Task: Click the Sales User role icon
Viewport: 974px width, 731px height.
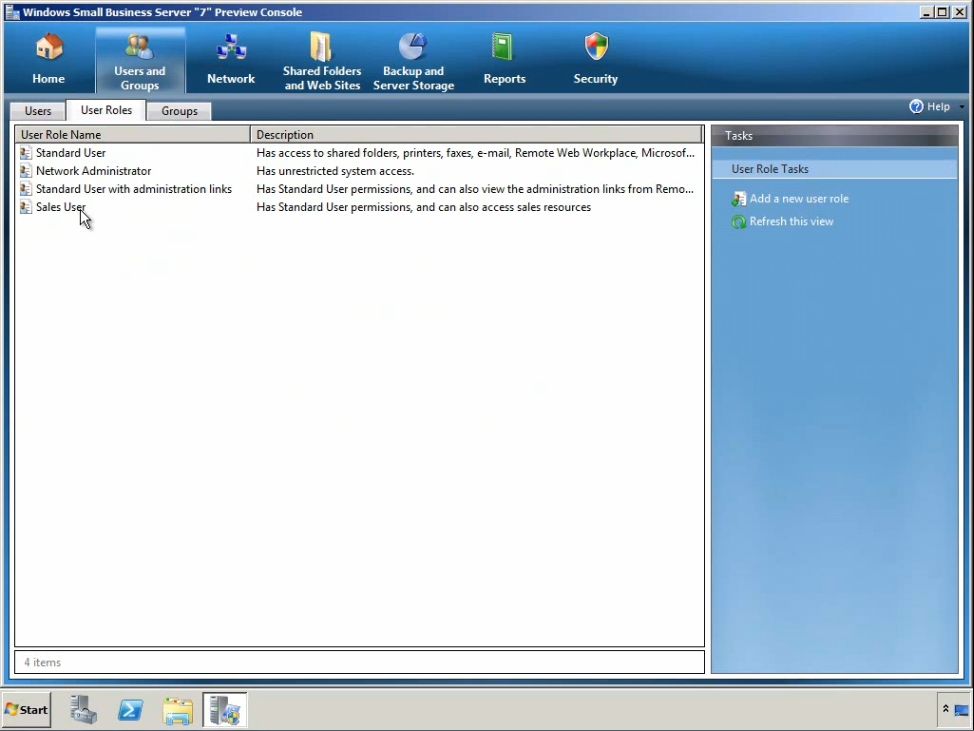Action: 25,207
